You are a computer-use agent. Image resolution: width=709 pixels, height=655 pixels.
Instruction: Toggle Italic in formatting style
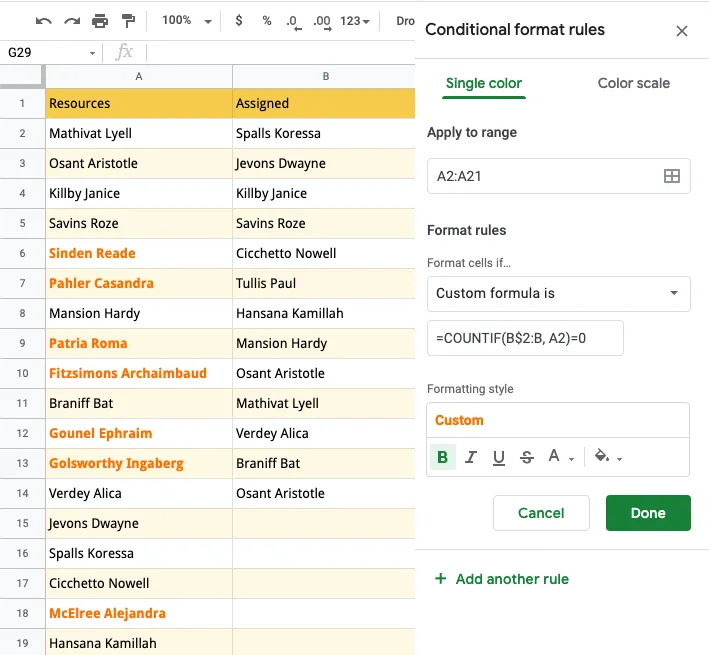(471, 457)
